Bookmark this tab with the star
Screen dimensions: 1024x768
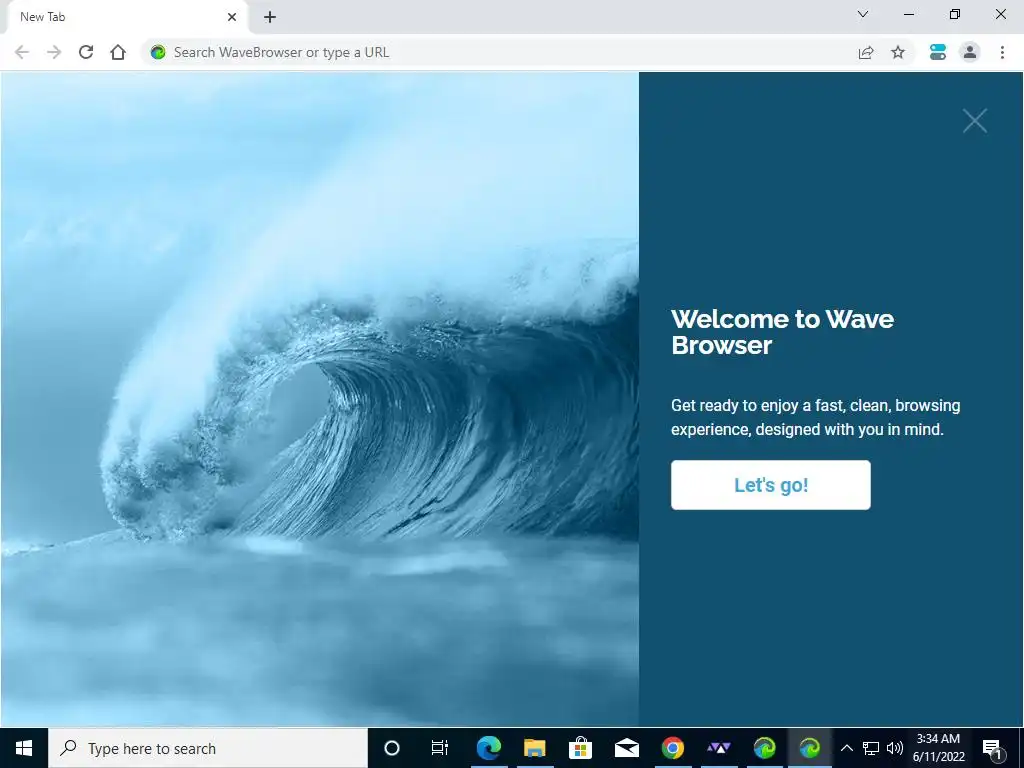898,52
